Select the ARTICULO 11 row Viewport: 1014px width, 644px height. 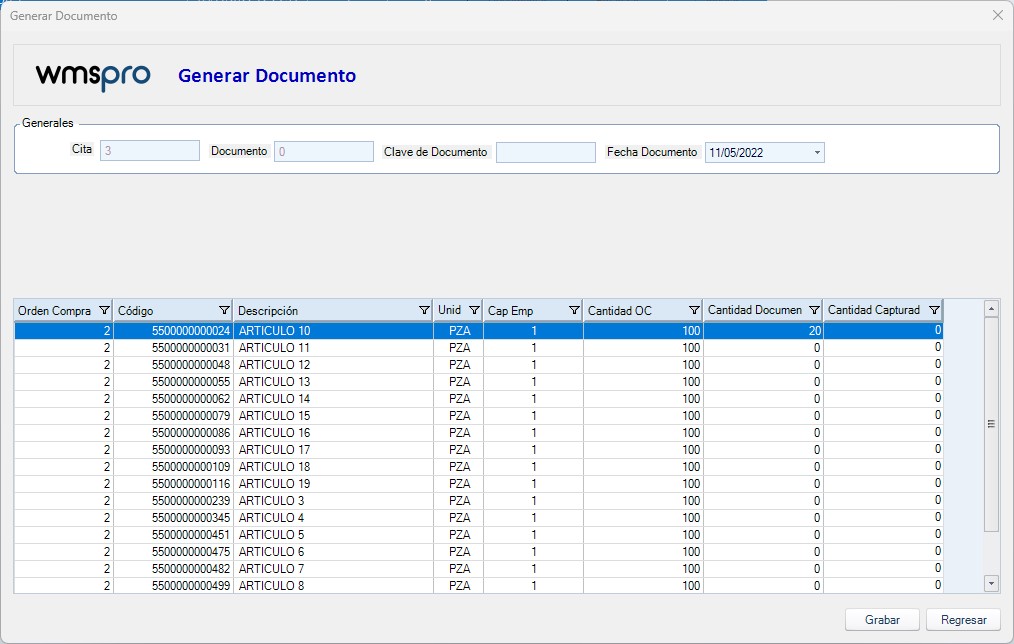pos(479,348)
